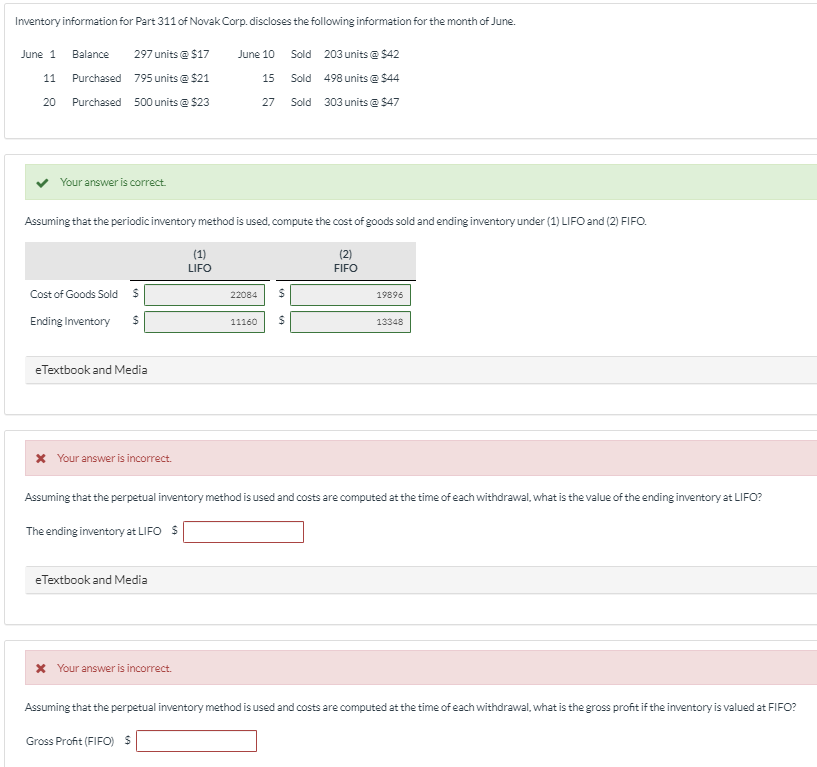This screenshot has height=767, width=817.
Task: Click the ending inventory at LIFO answer box
Action: pos(243,531)
